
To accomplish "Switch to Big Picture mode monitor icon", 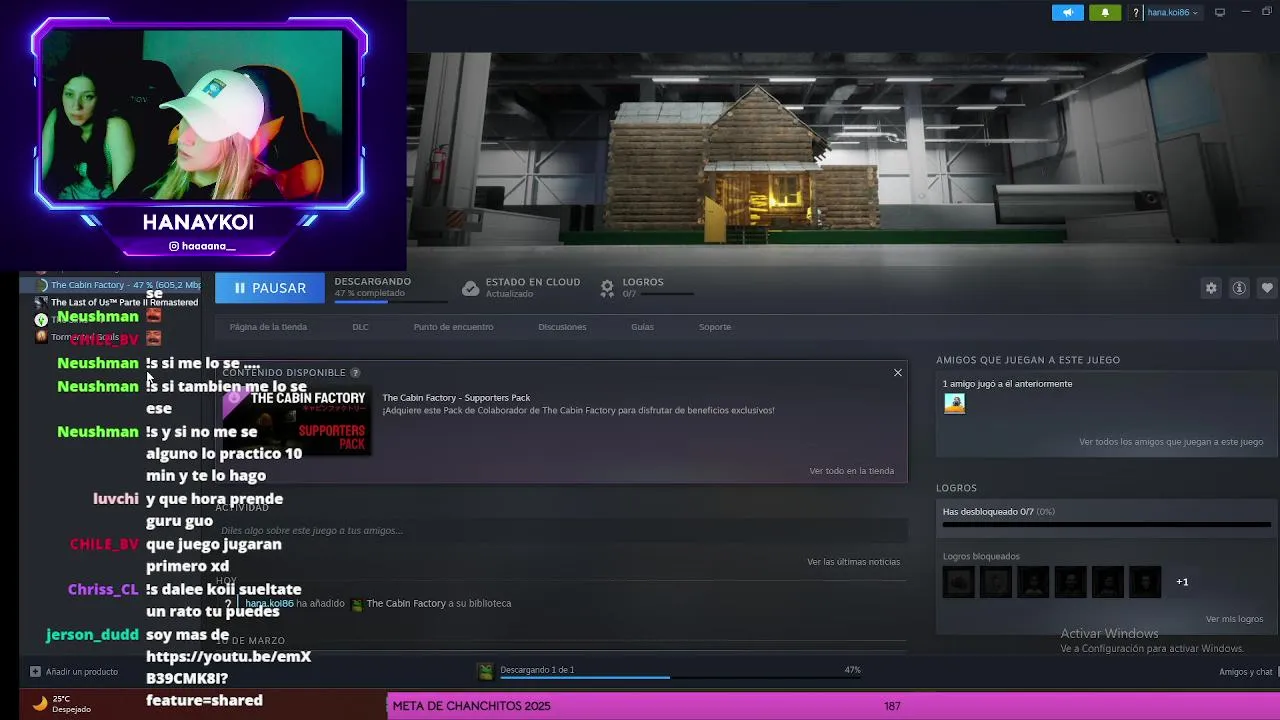I will point(1220,13).
